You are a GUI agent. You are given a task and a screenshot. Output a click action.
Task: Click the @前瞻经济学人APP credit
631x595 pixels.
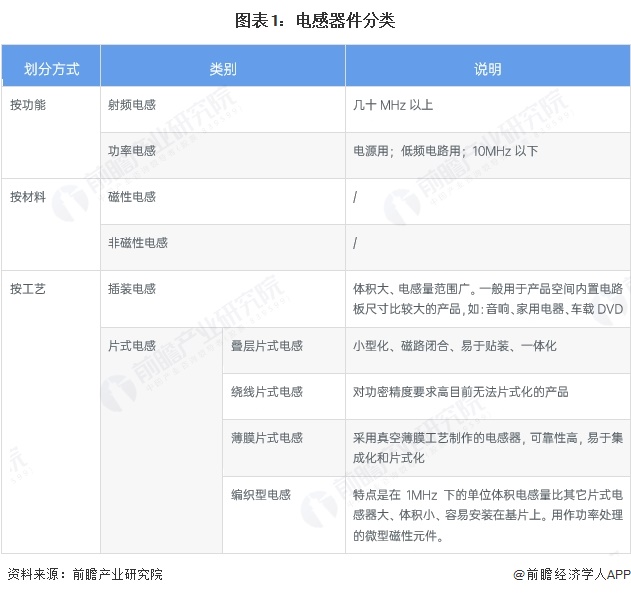point(572,574)
